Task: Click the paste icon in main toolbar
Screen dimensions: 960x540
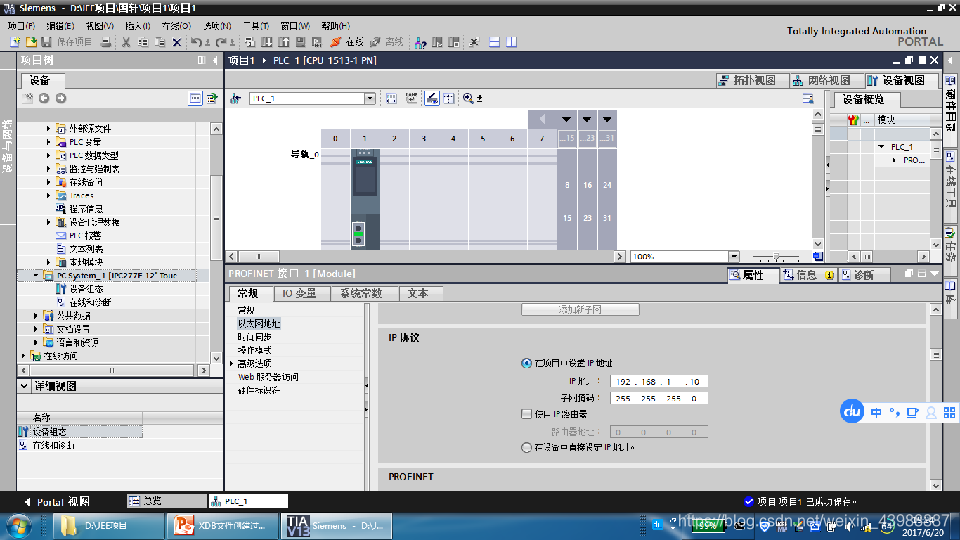Action: 160,42
